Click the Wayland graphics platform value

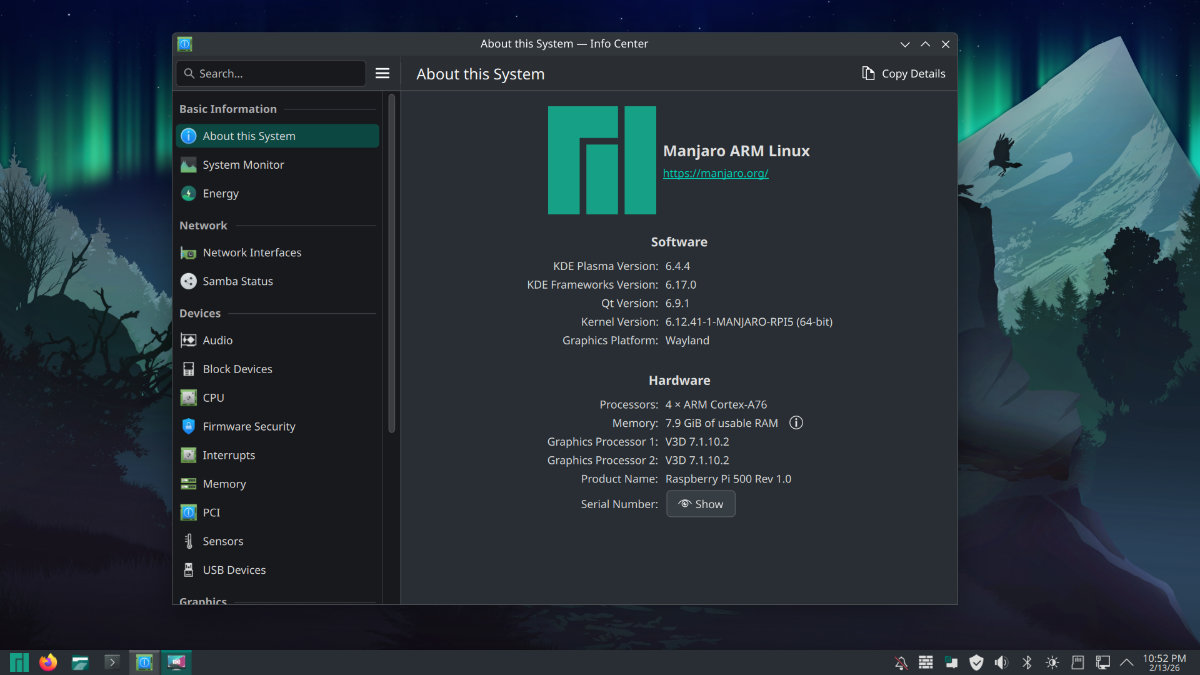[x=687, y=340]
